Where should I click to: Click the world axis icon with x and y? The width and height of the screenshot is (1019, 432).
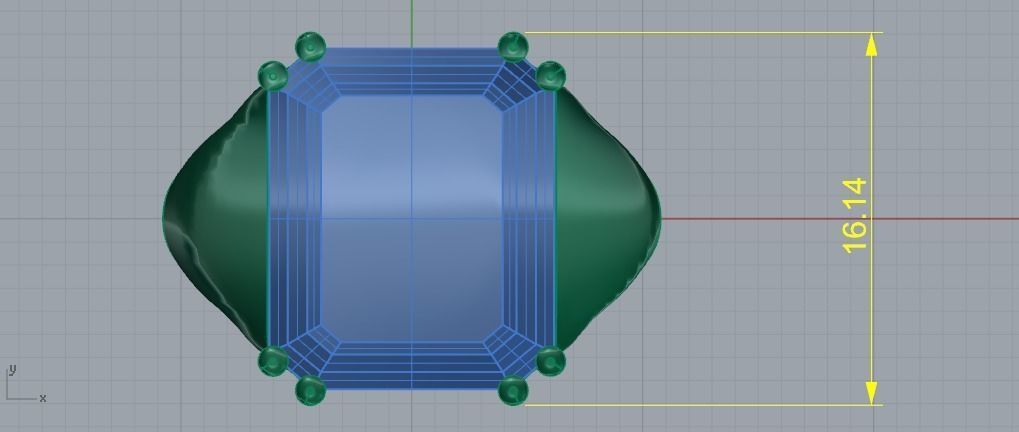pyautogui.click(x=26, y=384)
